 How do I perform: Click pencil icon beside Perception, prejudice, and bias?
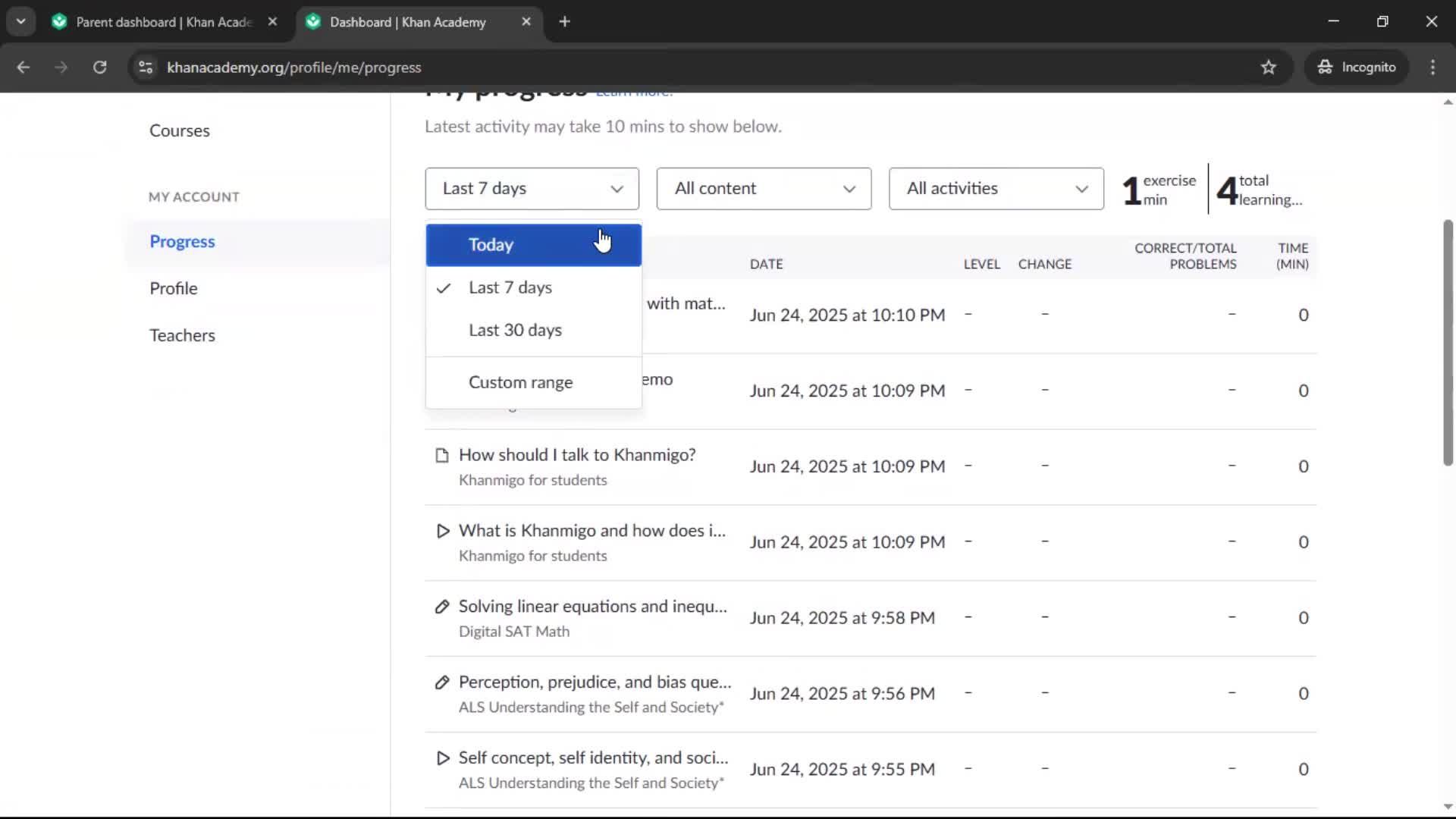[442, 683]
